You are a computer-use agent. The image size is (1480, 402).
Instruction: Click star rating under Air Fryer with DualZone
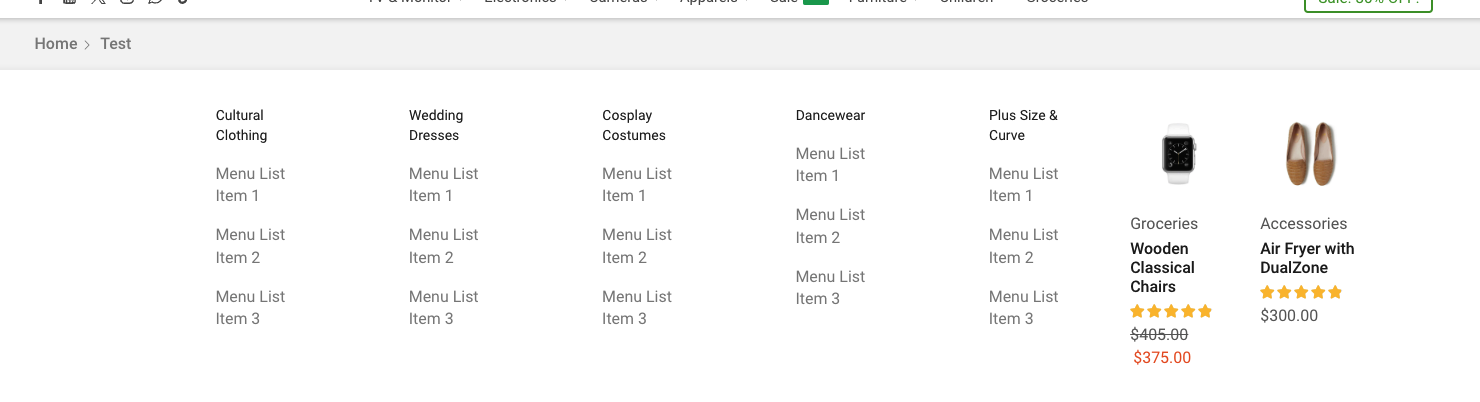pyautogui.click(x=1301, y=292)
